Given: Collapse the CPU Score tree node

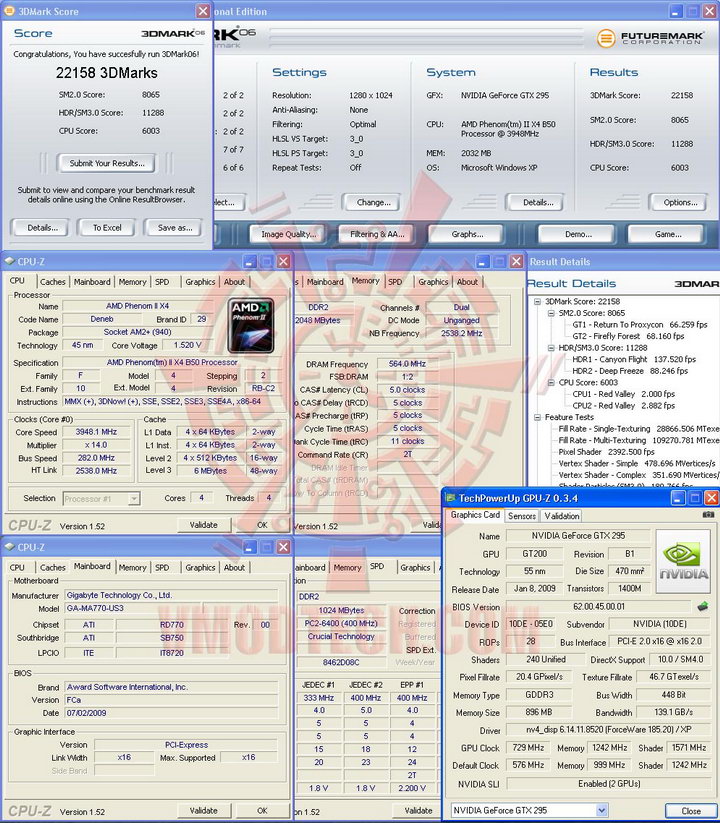Looking at the screenshot, I should (551, 382).
